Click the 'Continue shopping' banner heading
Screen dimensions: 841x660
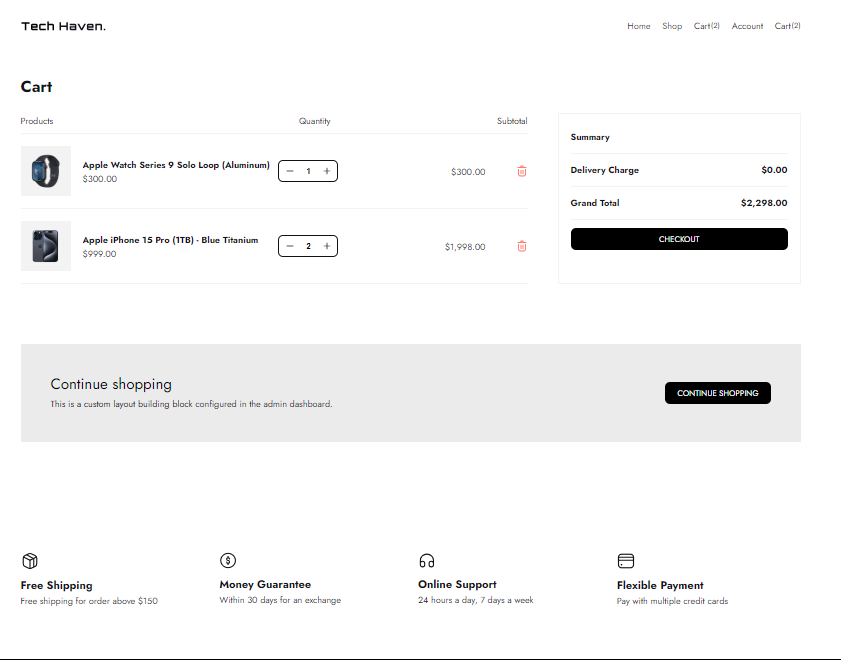111,384
